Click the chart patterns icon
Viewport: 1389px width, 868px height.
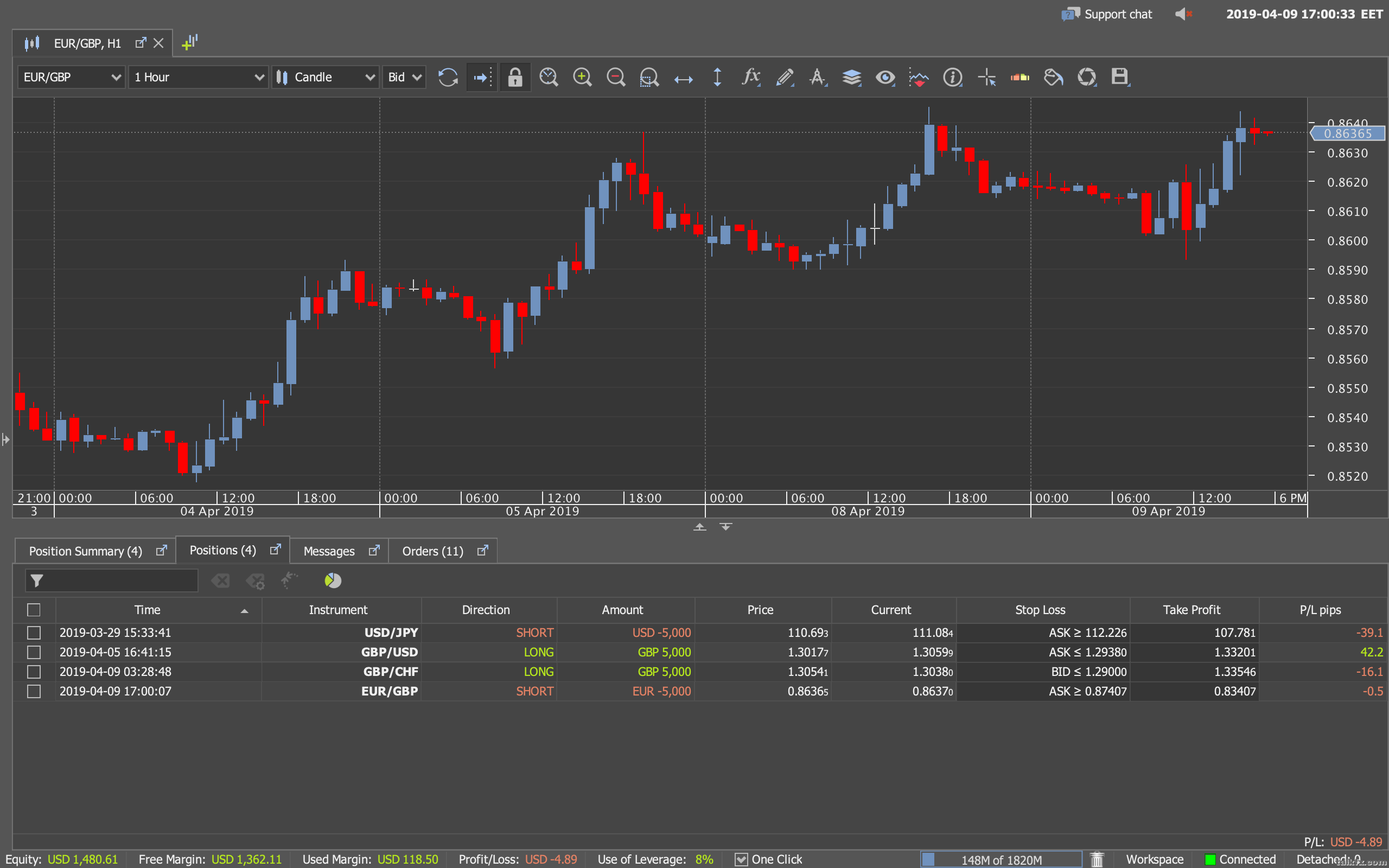[x=919, y=77]
